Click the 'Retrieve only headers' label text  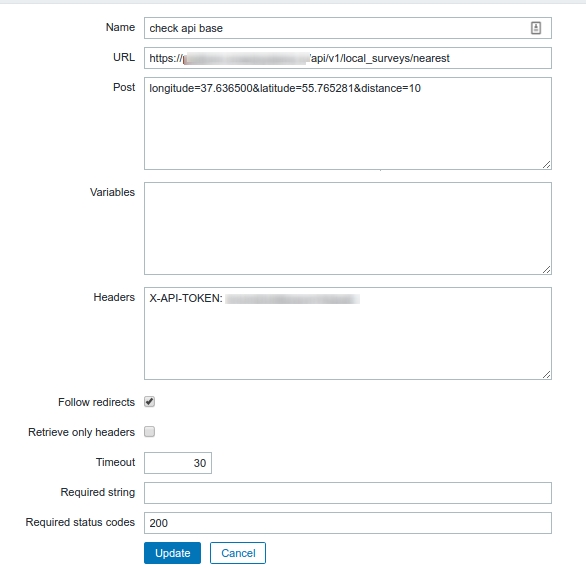click(81, 432)
